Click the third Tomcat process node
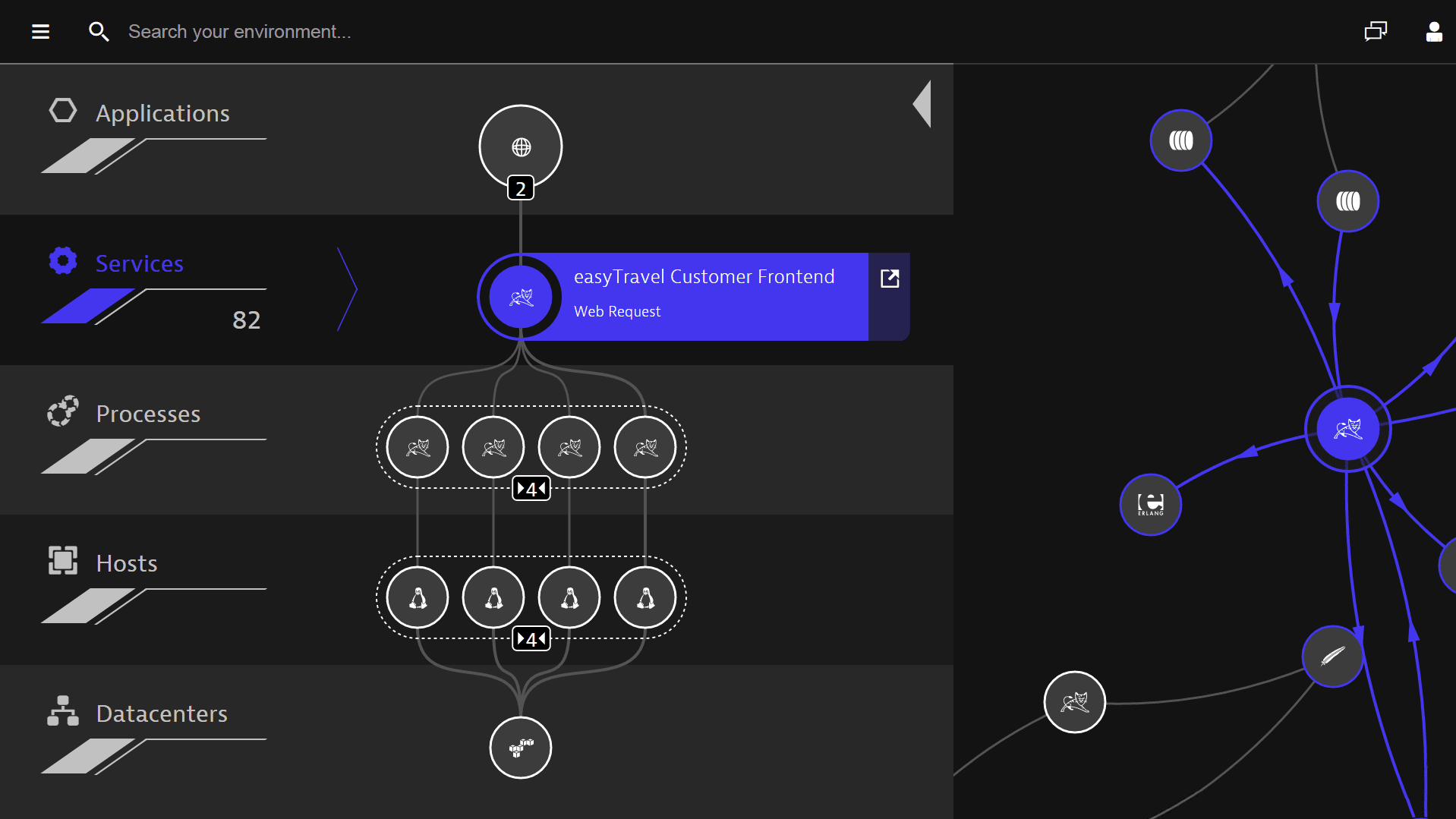1456x819 pixels. (x=569, y=447)
